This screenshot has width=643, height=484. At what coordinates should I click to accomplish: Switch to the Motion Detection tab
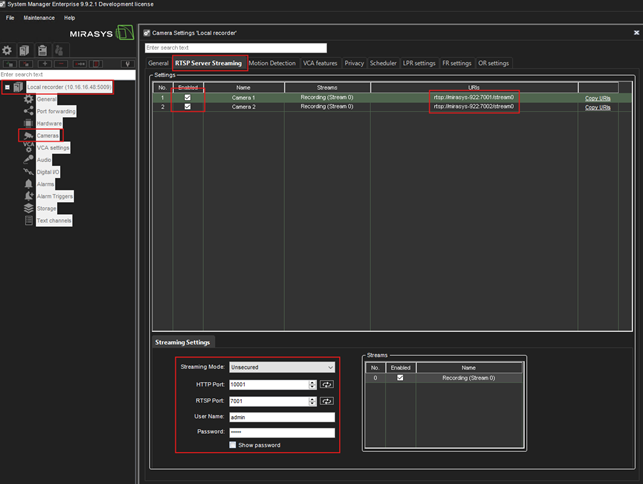[272, 63]
